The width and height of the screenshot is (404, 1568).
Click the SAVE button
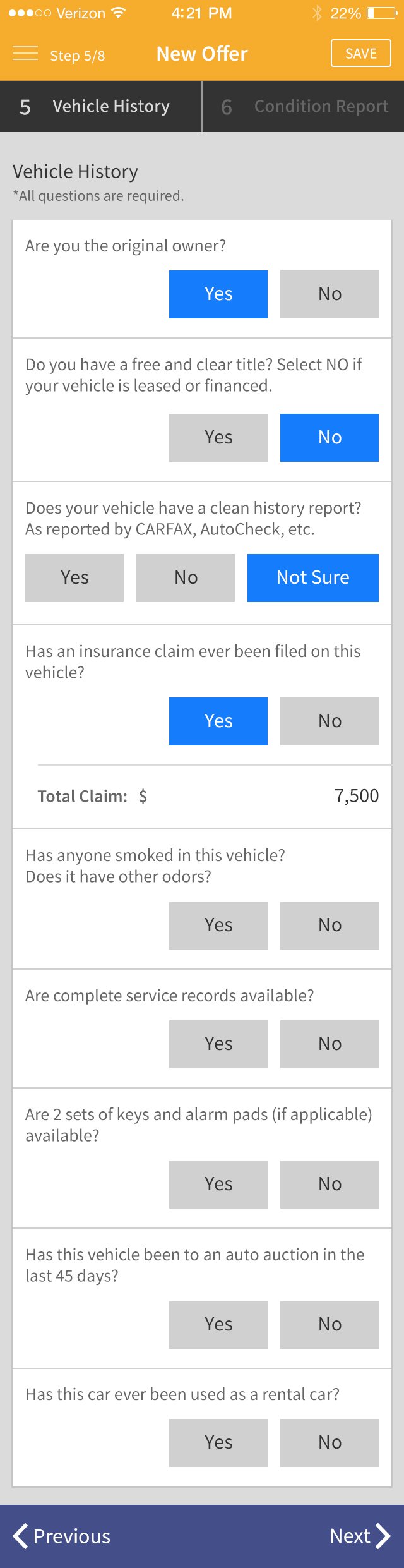pyautogui.click(x=361, y=54)
